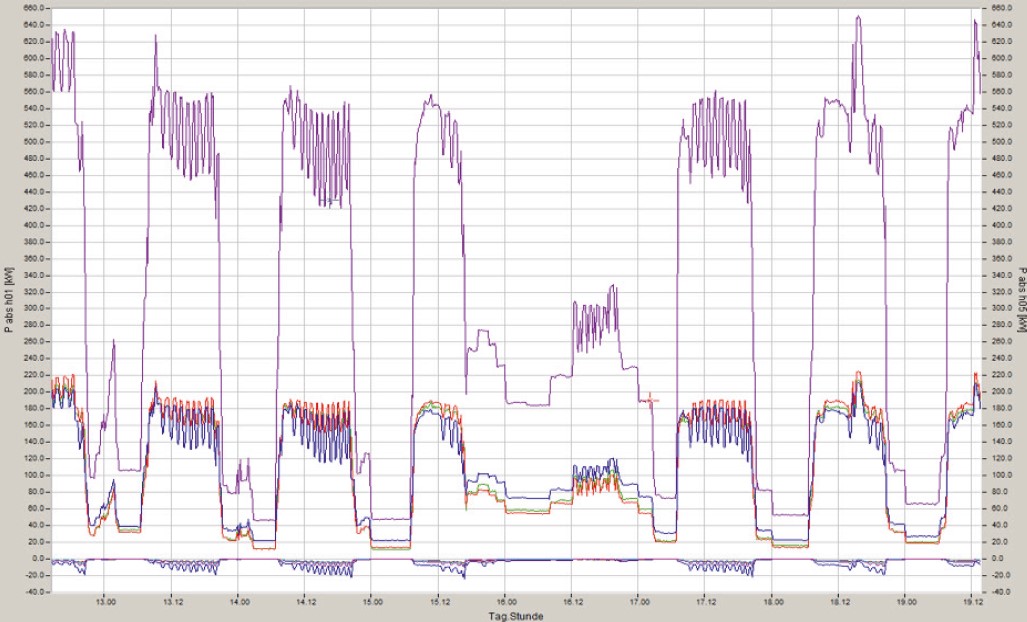Click the blue cursor marker on the purple curve
Image resolution: width=1027 pixels, height=622 pixels.
(x=331, y=202)
